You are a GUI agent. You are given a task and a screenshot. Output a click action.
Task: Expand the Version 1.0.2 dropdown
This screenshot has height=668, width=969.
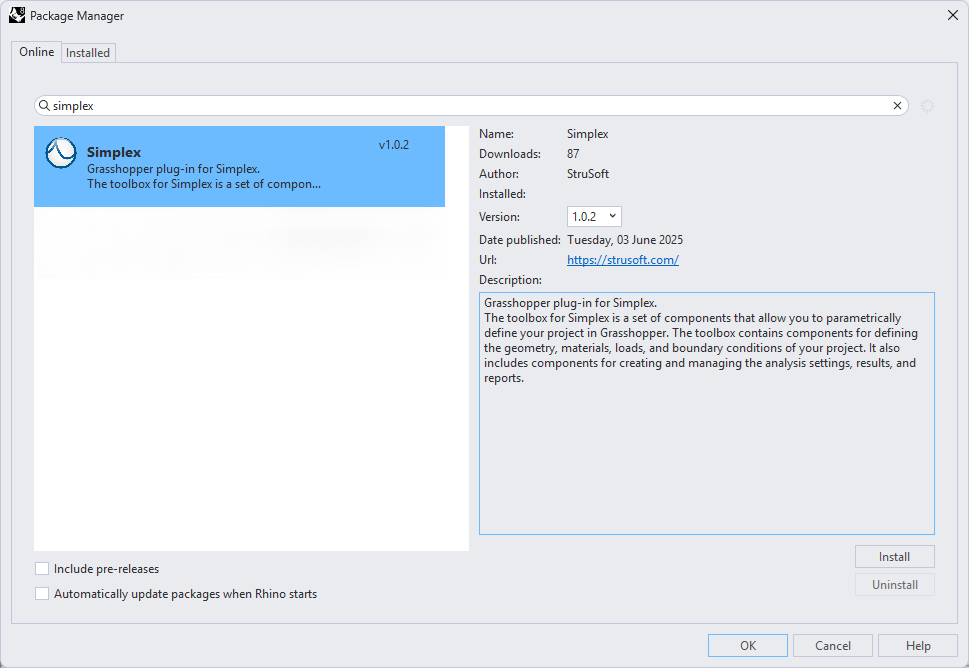click(x=594, y=216)
